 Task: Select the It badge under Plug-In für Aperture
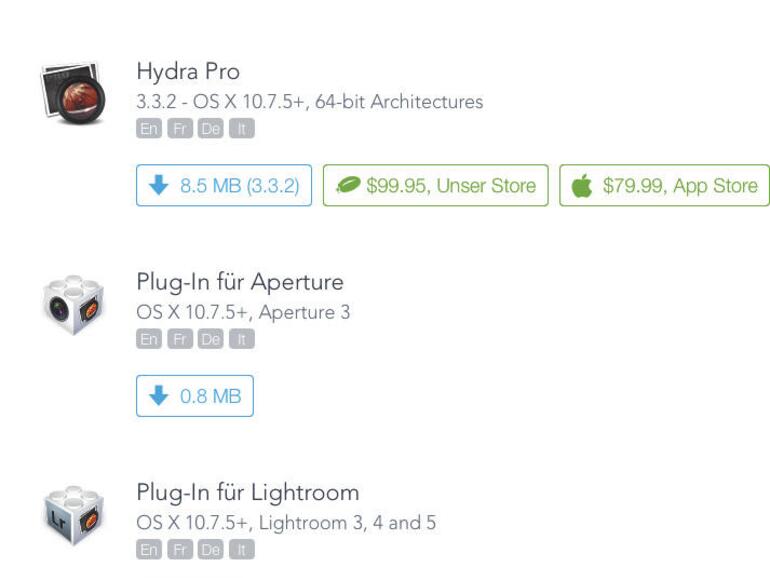tap(241, 339)
